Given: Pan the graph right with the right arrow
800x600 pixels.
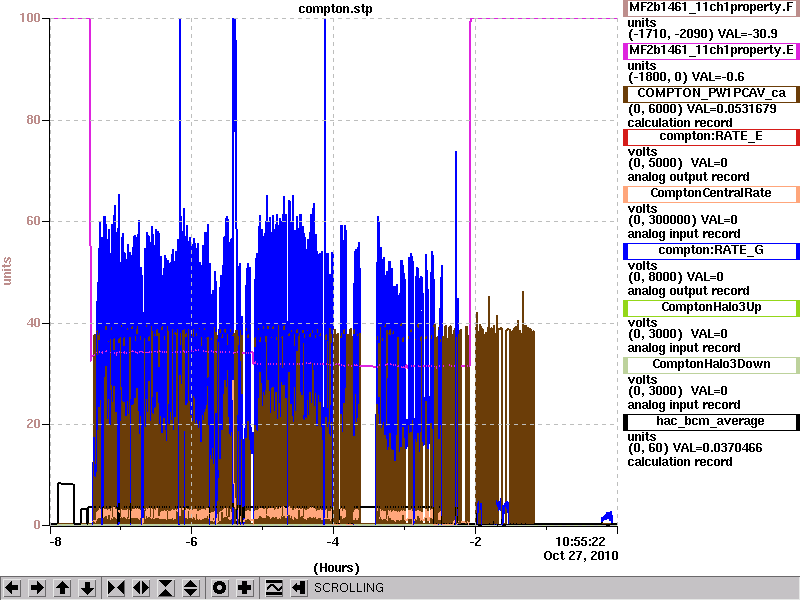Looking at the screenshot, I should [37, 588].
